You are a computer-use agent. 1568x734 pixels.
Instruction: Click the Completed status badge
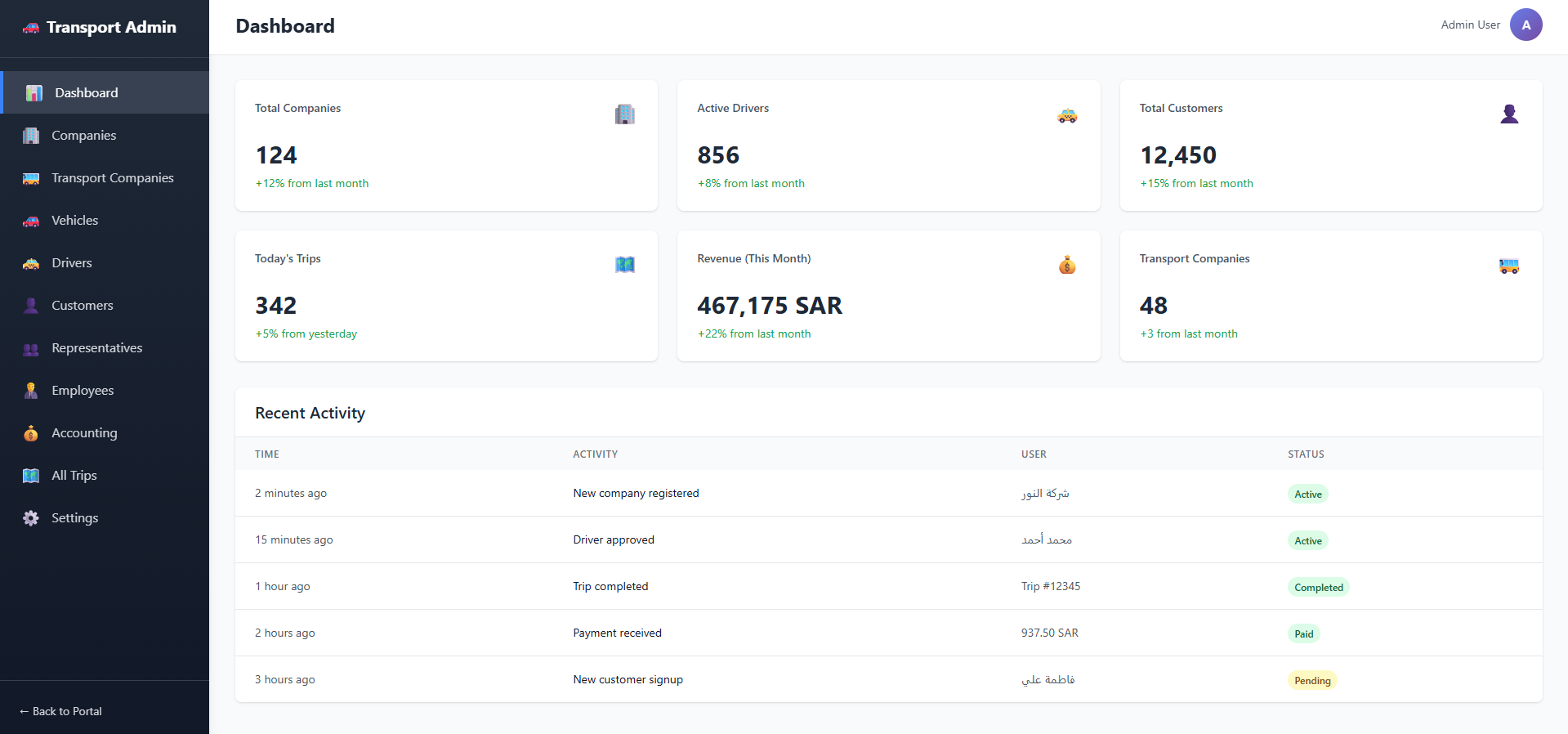pos(1317,588)
